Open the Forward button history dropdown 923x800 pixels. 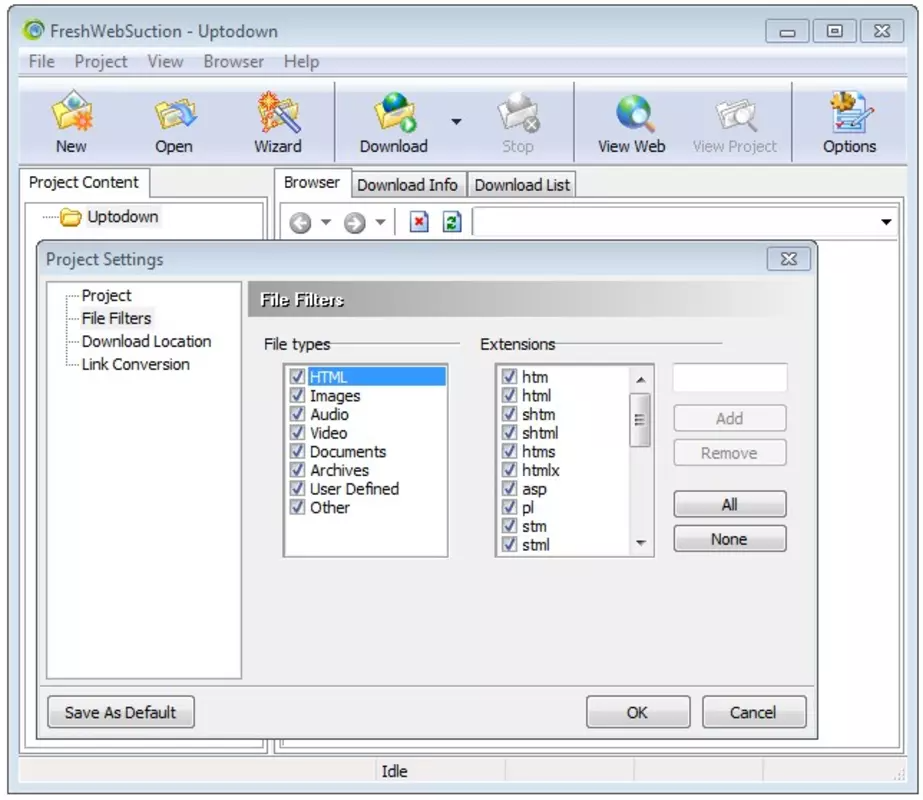tap(380, 223)
